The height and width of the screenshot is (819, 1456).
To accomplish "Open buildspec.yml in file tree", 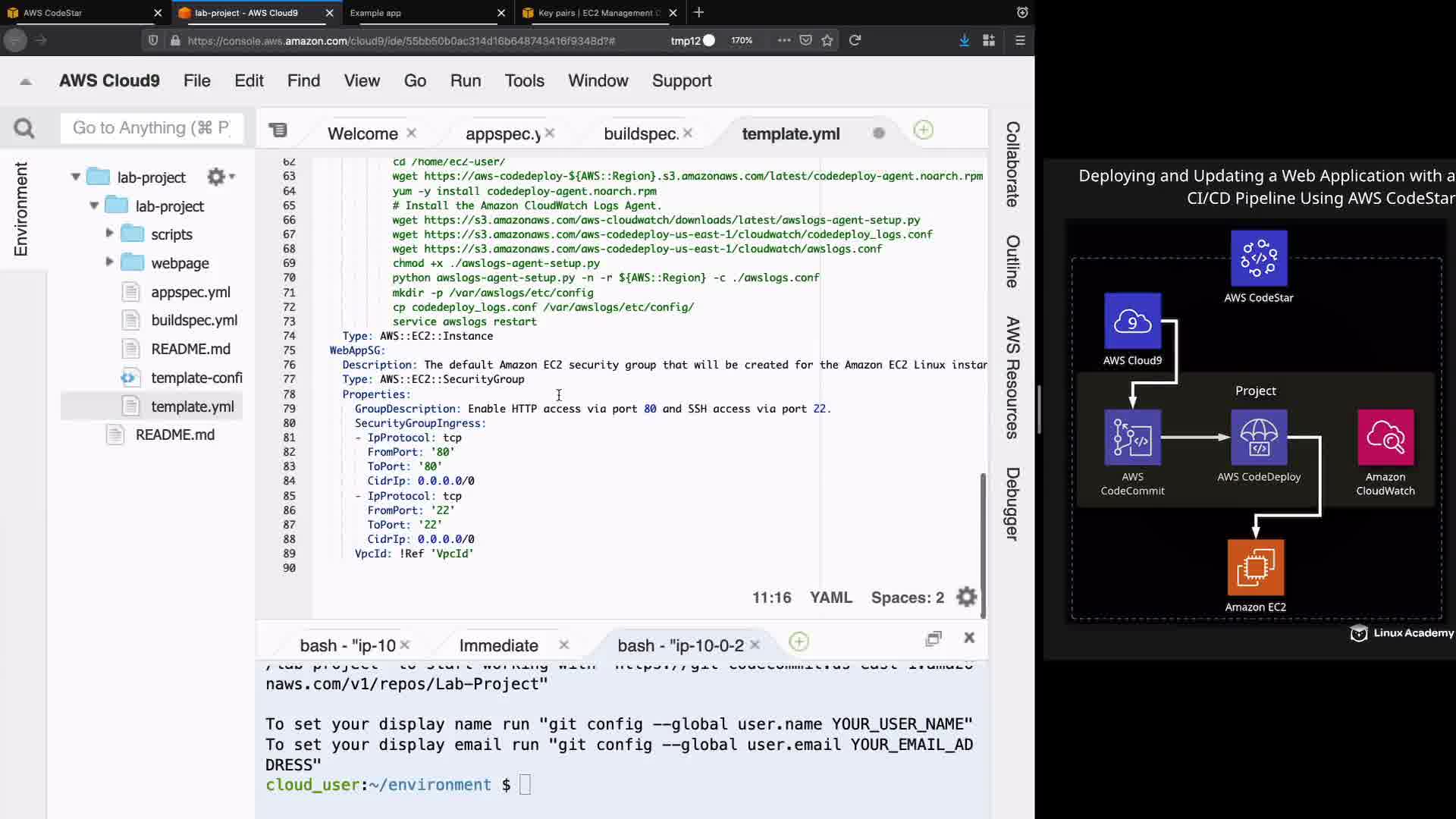I will point(194,320).
